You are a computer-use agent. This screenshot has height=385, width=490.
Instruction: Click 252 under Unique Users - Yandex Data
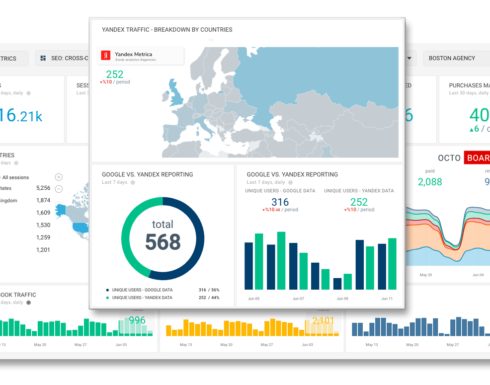coord(359,202)
